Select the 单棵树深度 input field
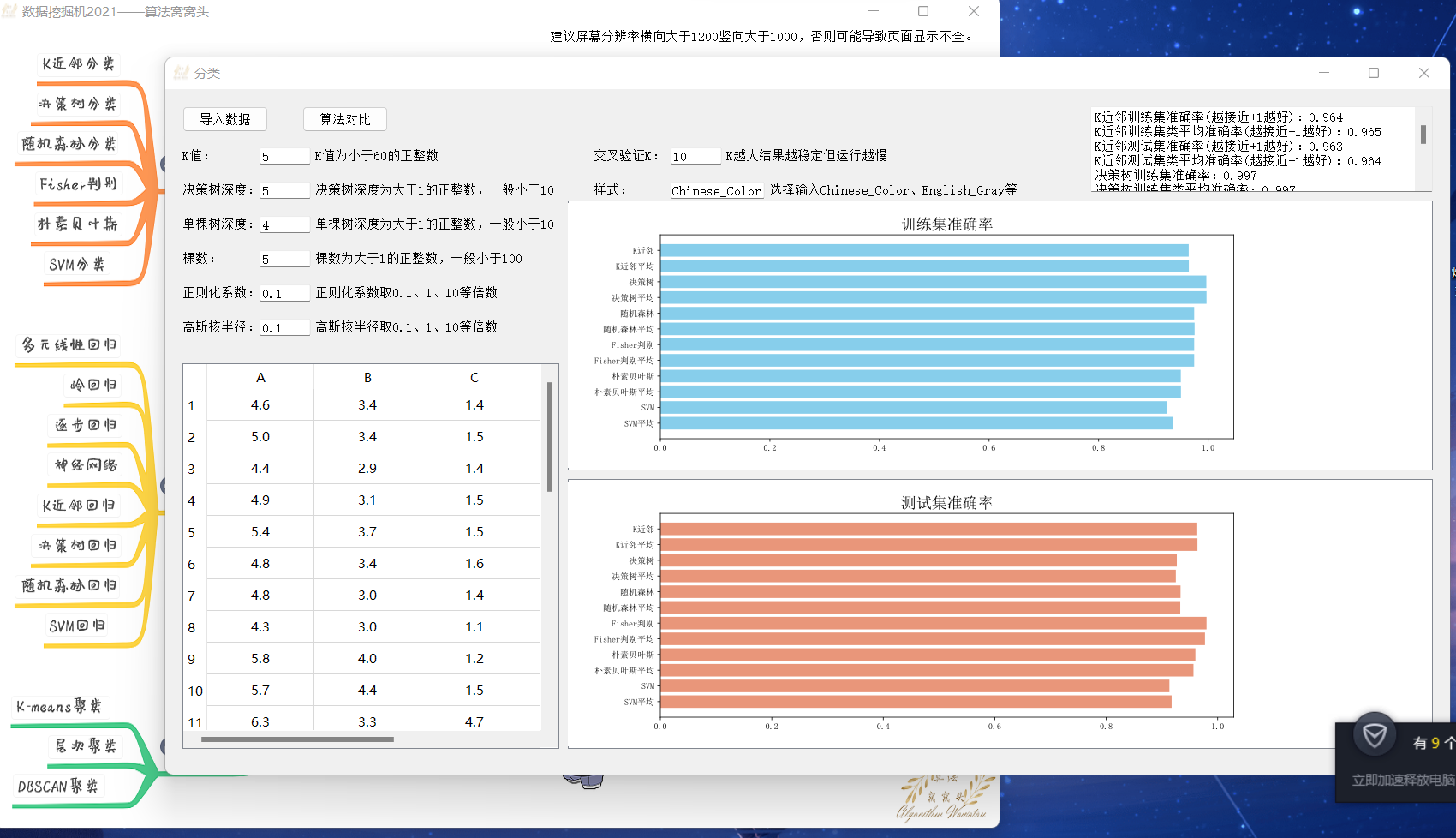The height and width of the screenshot is (838, 1456). pyautogui.click(x=285, y=224)
